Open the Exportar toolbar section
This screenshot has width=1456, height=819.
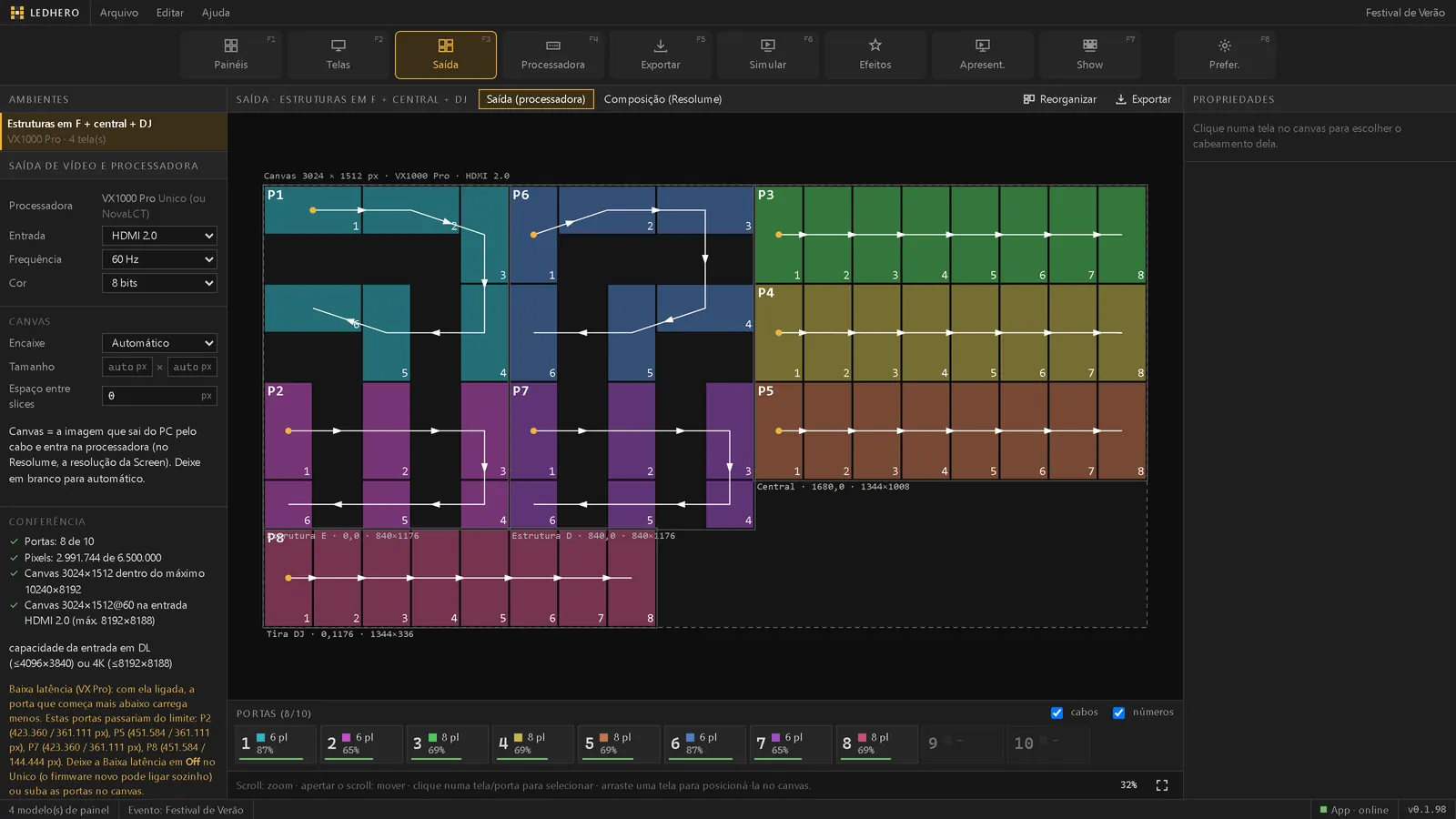tap(661, 55)
